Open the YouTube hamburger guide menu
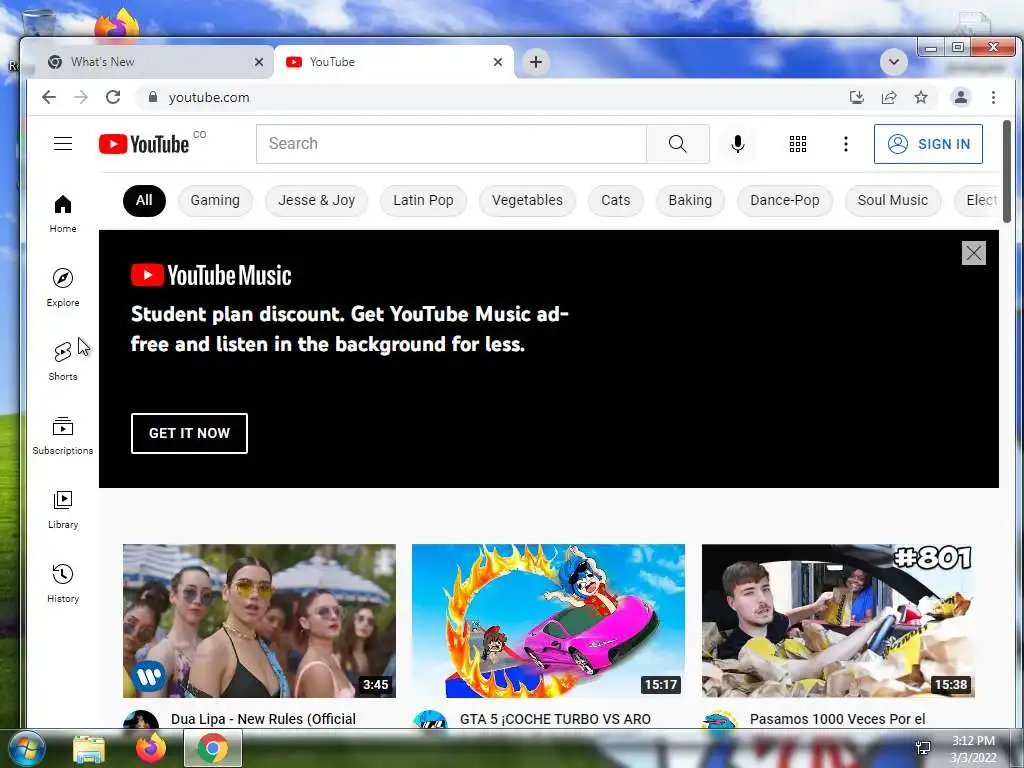 tap(63, 144)
